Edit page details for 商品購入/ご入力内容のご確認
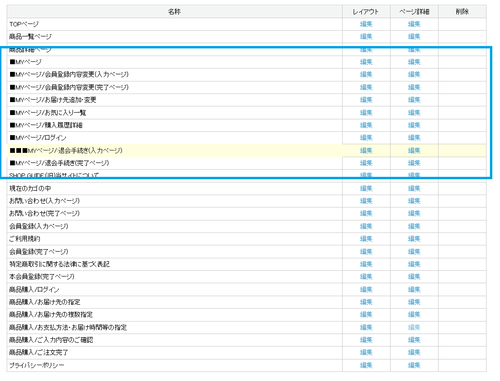Viewport: 500px width, 381px height. pos(414,340)
